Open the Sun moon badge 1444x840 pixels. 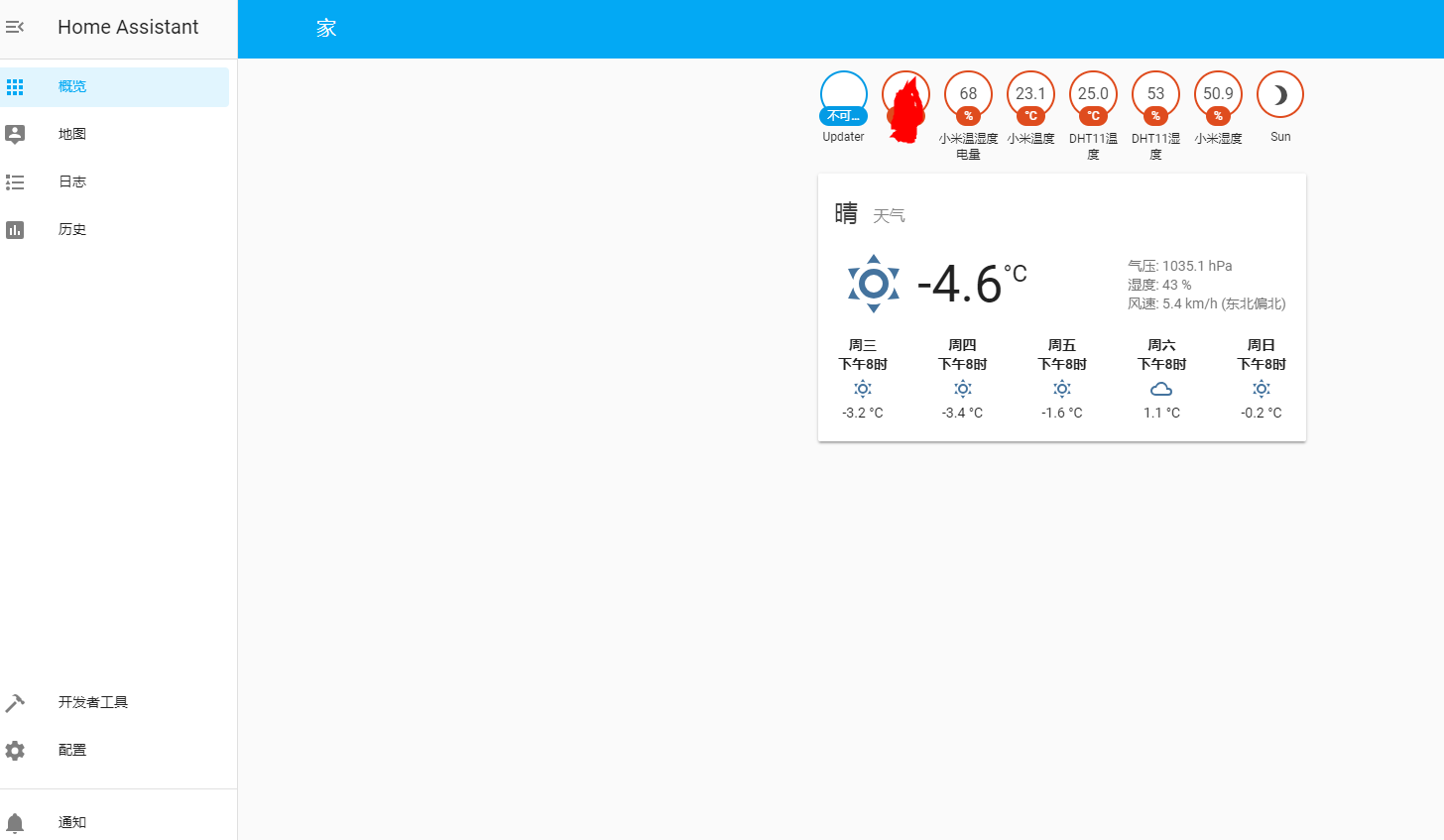click(1280, 95)
